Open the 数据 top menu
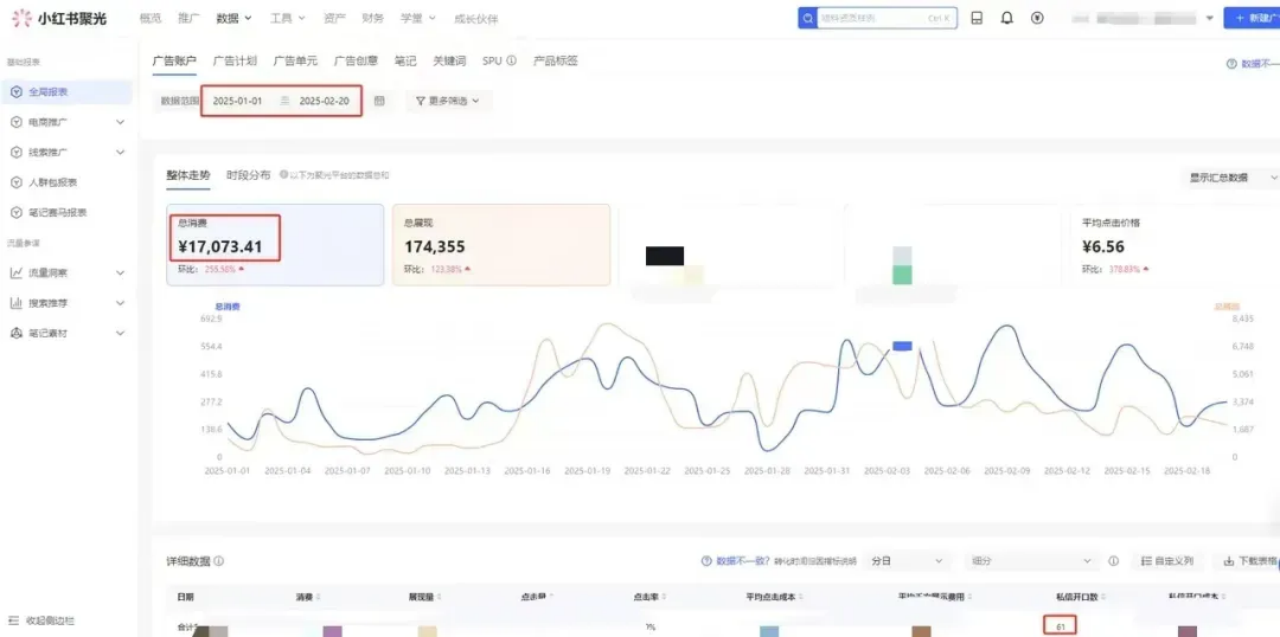 tap(233, 18)
